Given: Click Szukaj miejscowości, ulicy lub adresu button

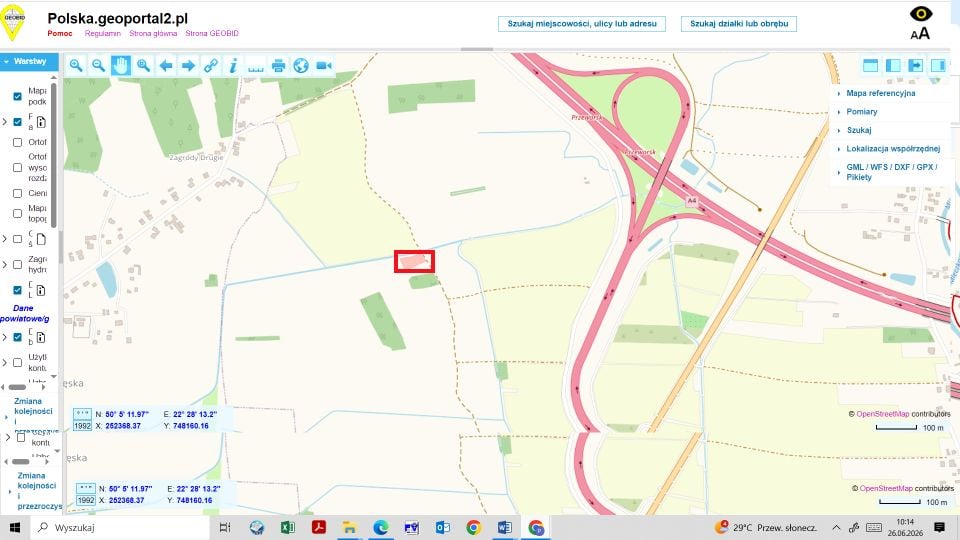Looking at the screenshot, I should [x=582, y=24].
